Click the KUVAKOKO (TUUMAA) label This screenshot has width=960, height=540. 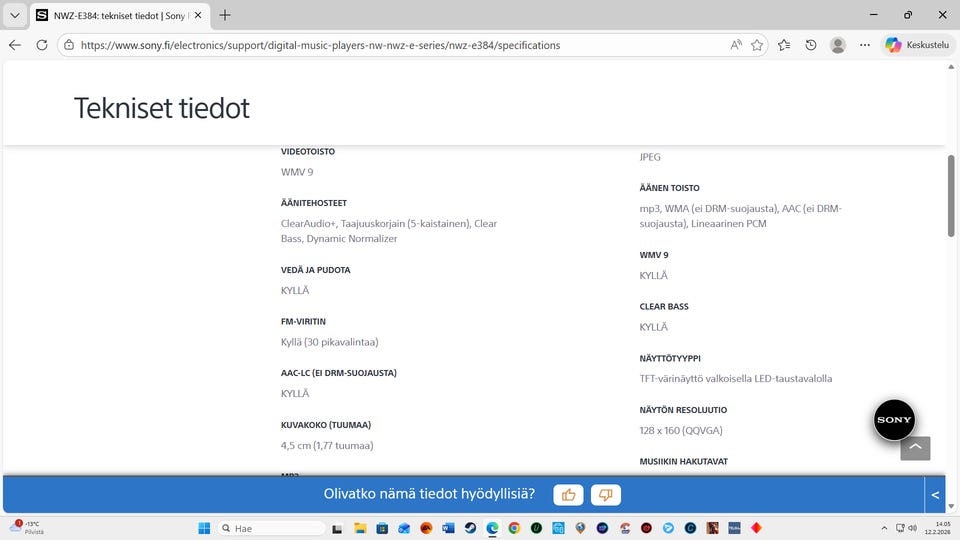click(x=326, y=425)
